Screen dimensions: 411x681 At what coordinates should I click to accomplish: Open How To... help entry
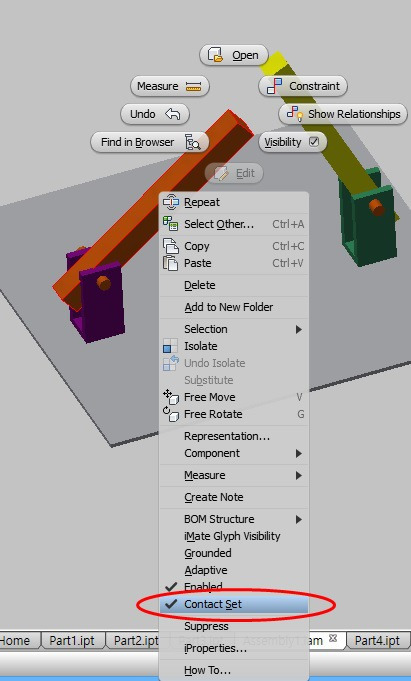(234, 670)
